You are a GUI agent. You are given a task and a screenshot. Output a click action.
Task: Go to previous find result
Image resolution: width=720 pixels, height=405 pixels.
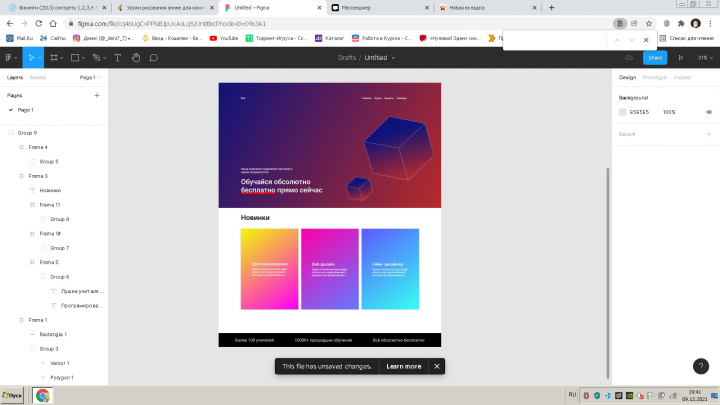coord(617,40)
